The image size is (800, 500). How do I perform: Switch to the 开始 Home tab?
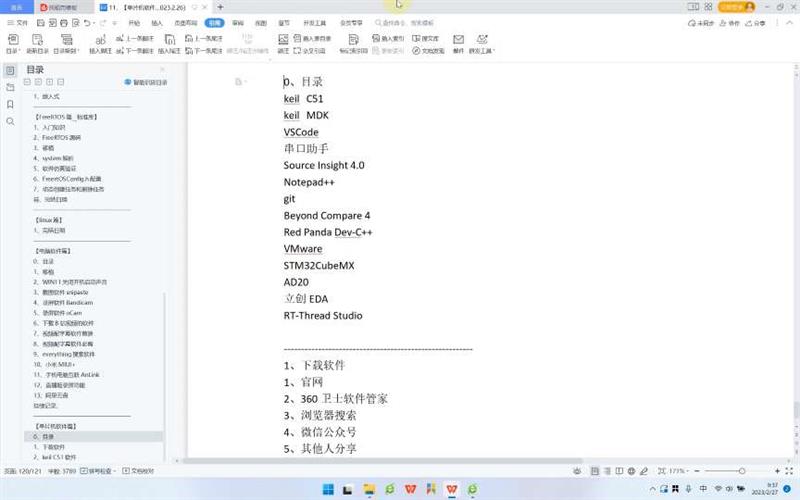click(x=134, y=23)
